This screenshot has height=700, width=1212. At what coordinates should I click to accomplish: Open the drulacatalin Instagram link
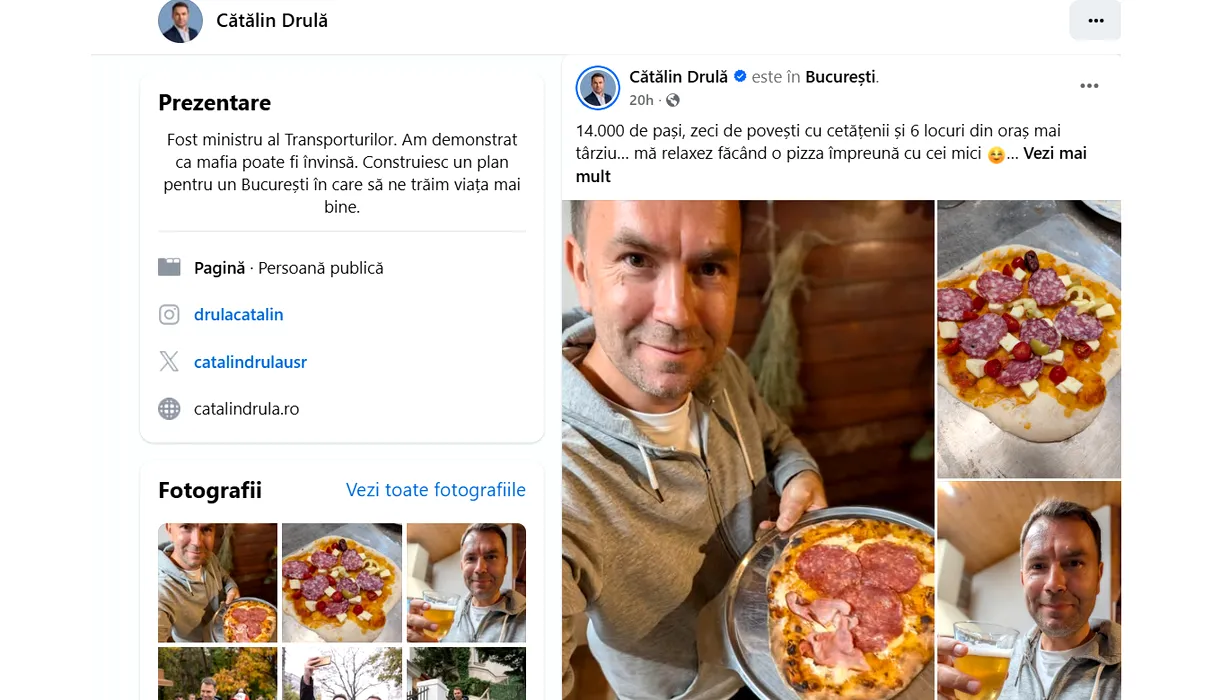click(238, 315)
